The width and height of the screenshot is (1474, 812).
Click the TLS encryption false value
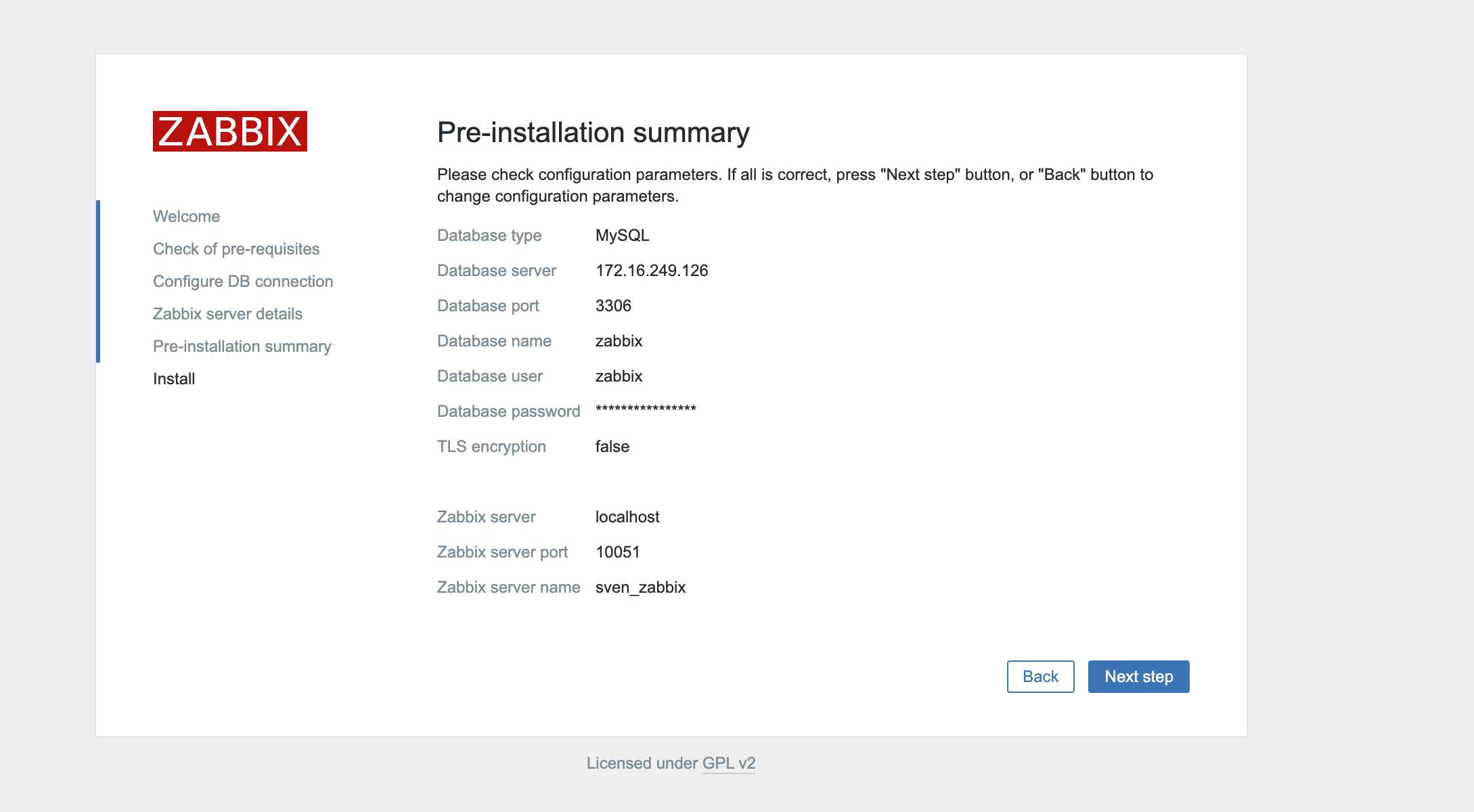click(x=612, y=447)
